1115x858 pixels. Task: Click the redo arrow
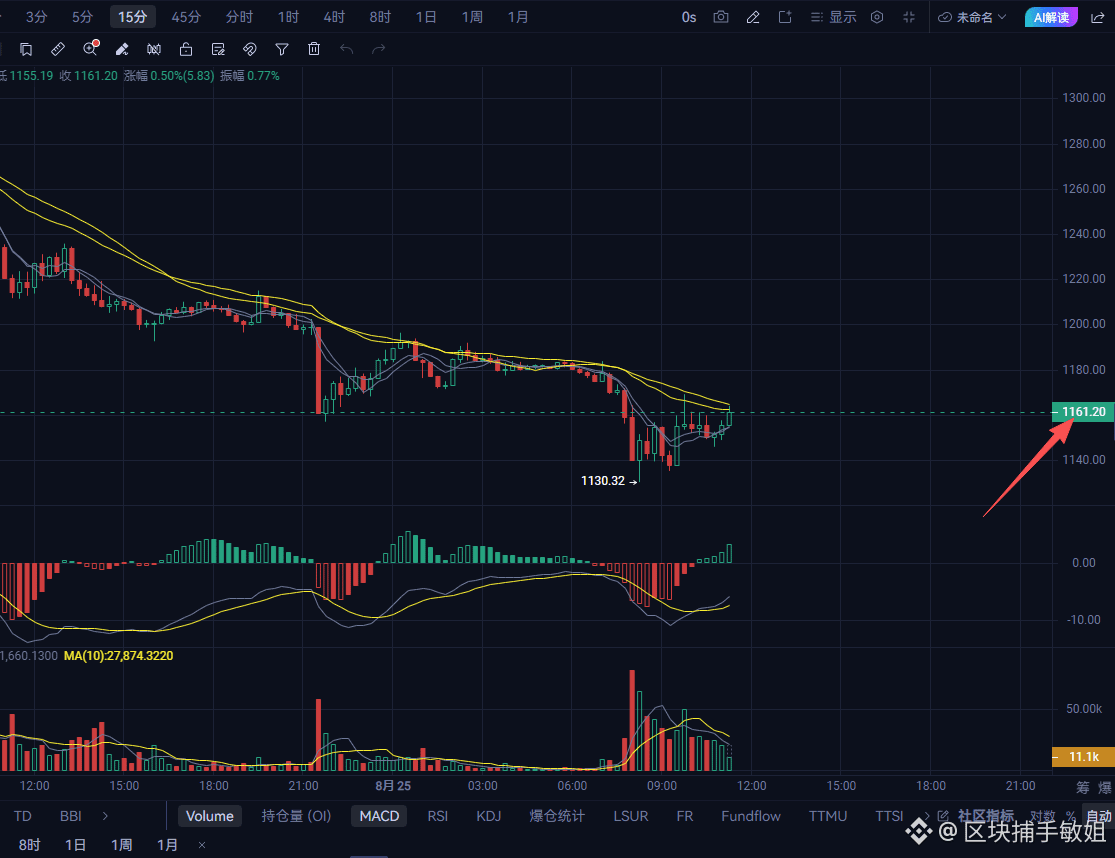click(x=378, y=49)
